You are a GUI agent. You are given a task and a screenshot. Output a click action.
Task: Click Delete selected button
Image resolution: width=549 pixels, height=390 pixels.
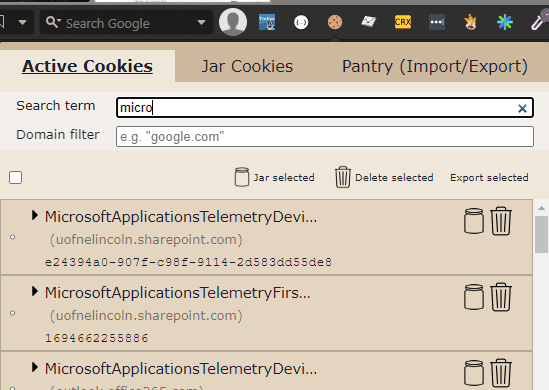point(384,177)
